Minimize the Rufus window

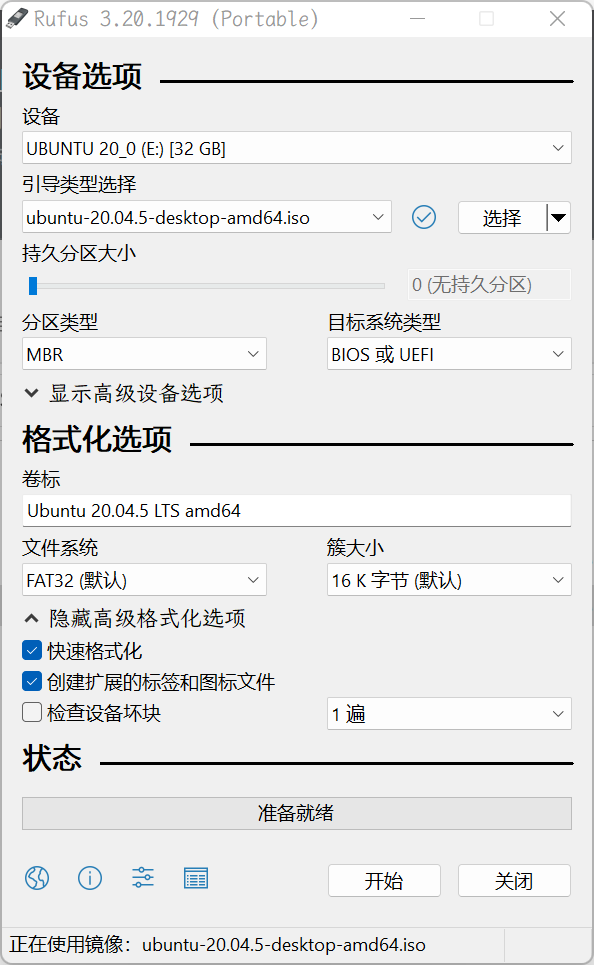(418, 19)
